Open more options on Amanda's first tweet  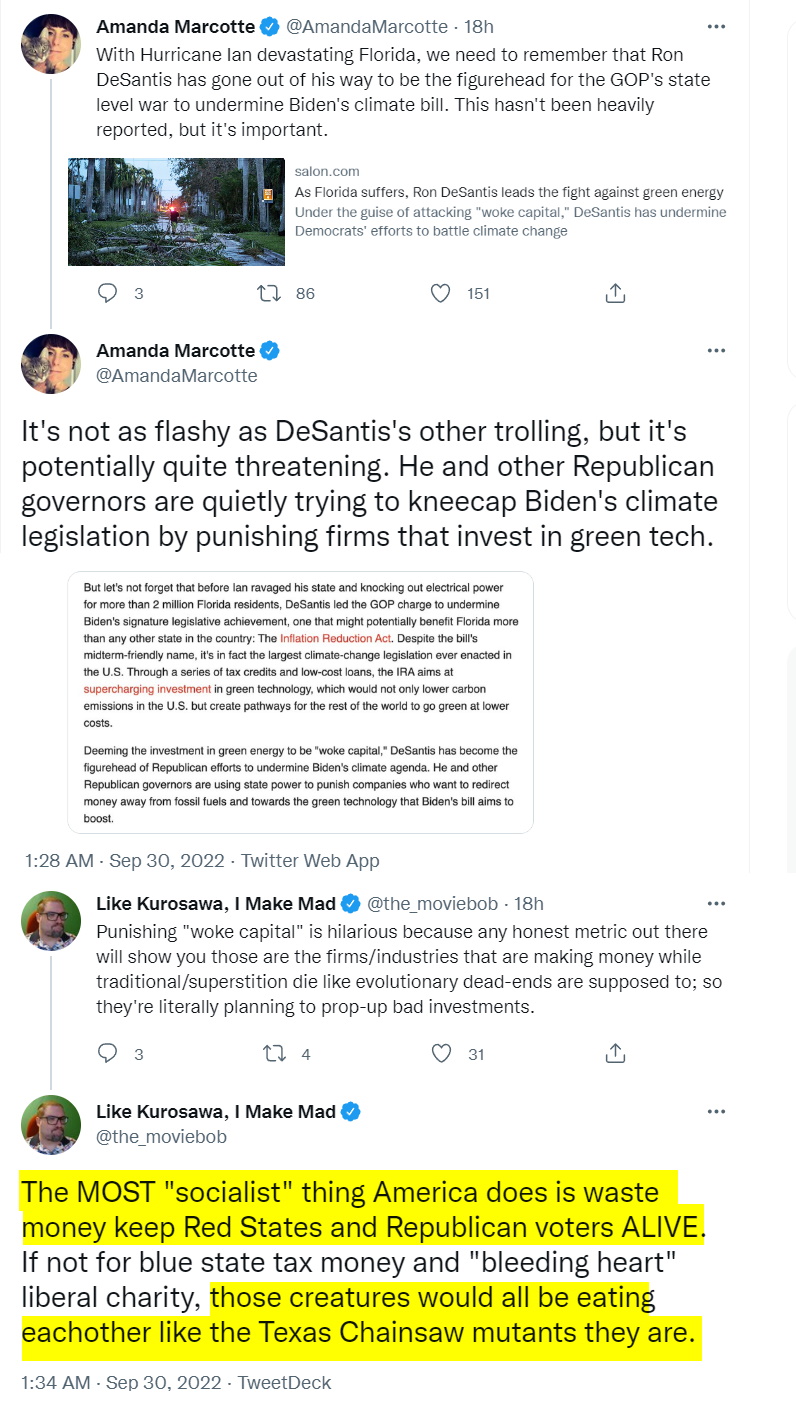pyautogui.click(x=716, y=26)
